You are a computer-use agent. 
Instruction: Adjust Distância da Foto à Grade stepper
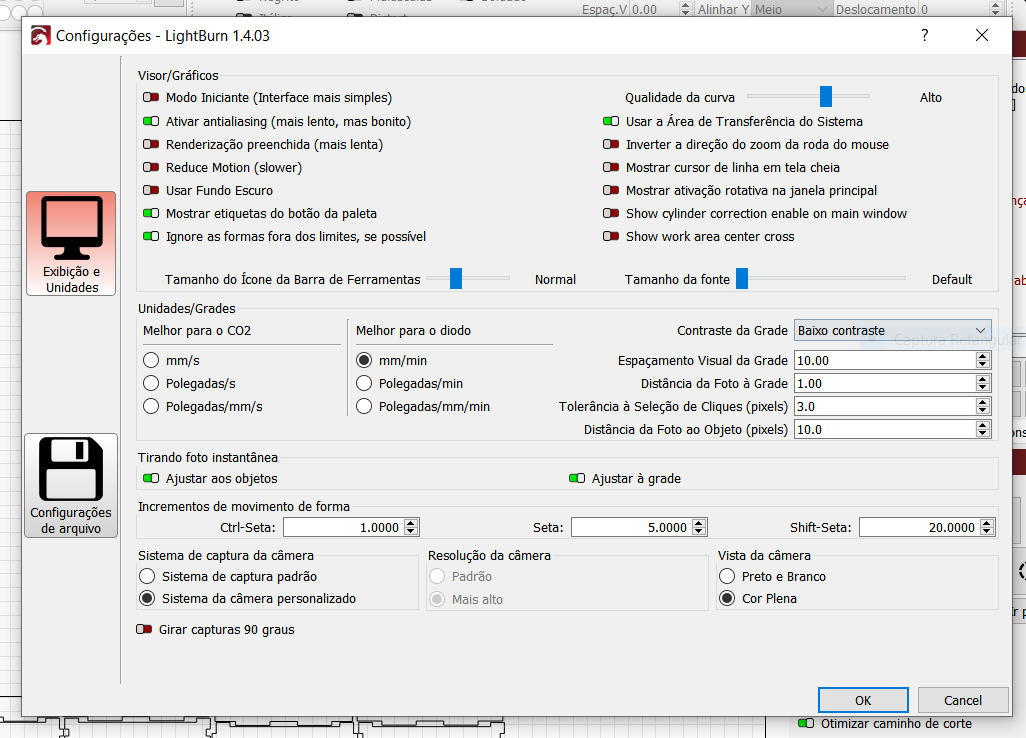983,383
